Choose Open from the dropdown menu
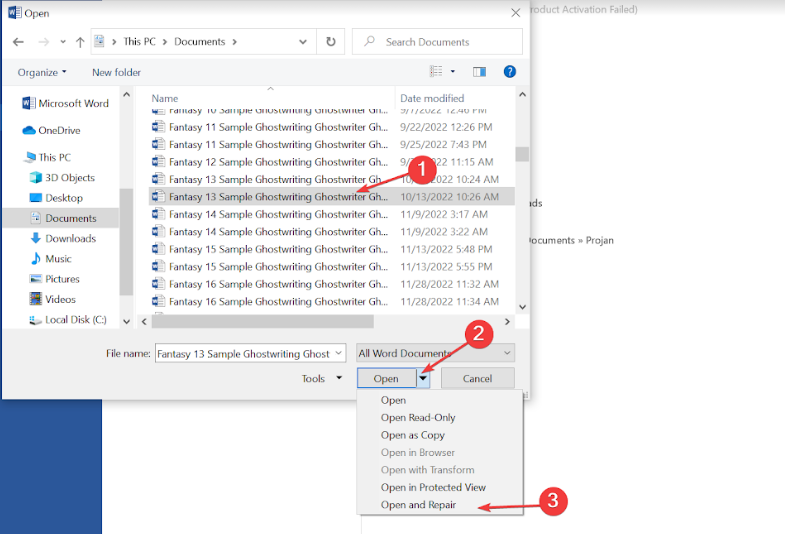The height and width of the screenshot is (534, 785). [x=394, y=400]
